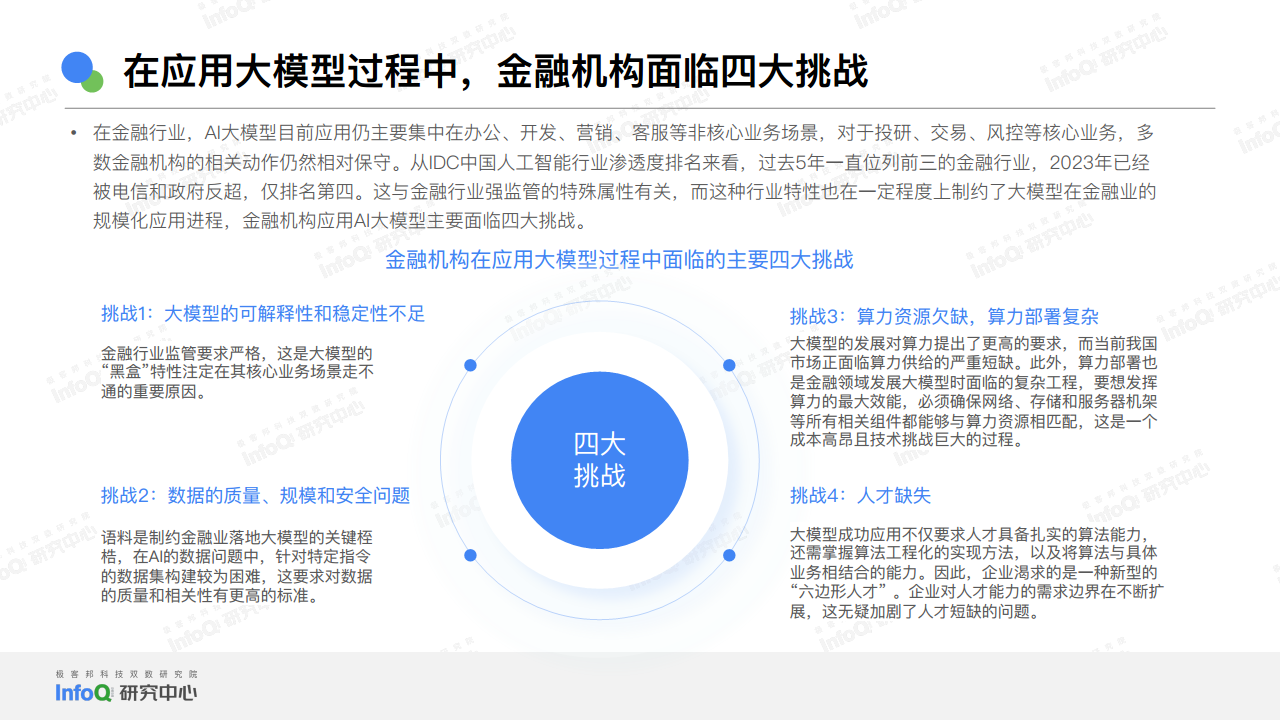Image resolution: width=1280 pixels, height=720 pixels.
Task: Click heading '挑战3：算力资源欠缺，算力部署复杂'
Action: coord(944,317)
